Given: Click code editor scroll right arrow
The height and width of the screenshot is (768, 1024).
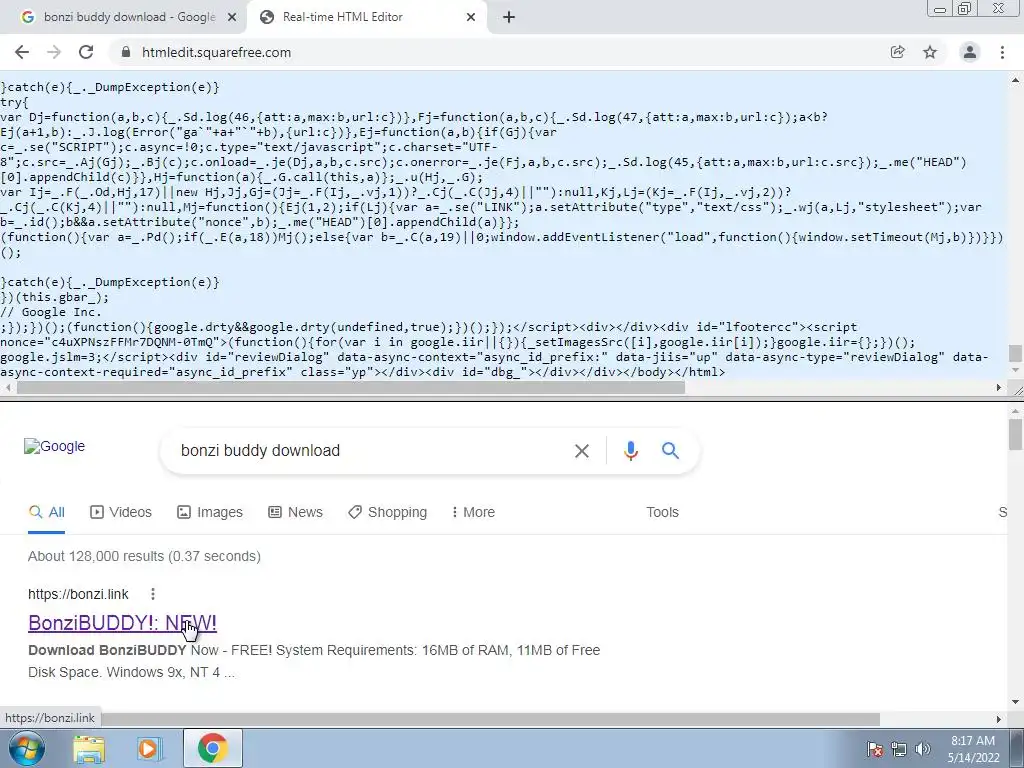Looking at the screenshot, I should 999,388.
